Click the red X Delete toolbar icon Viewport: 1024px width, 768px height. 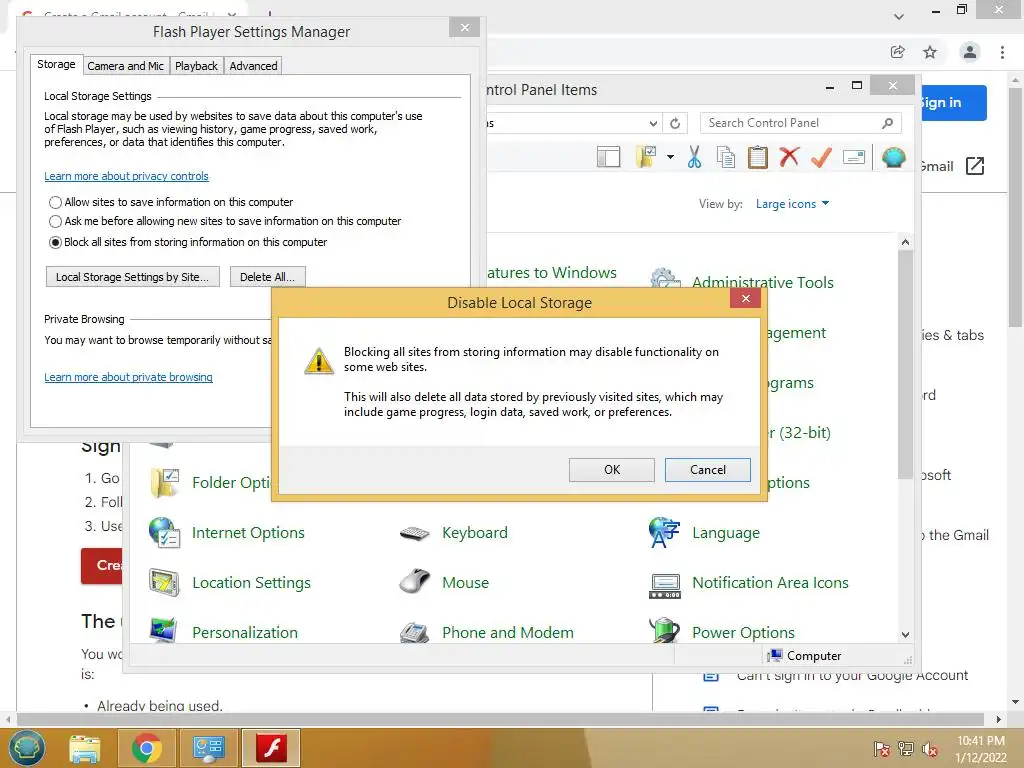789,157
